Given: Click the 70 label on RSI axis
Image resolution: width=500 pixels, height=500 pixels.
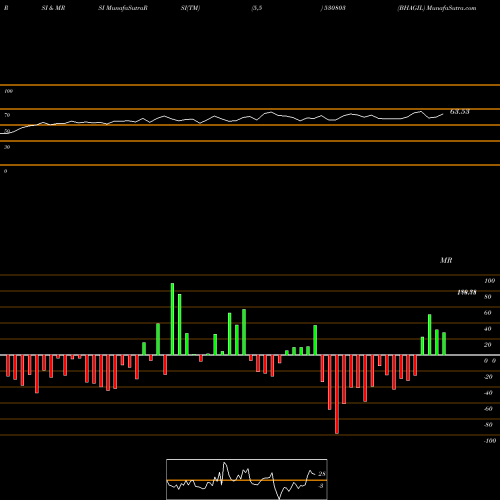Looking at the screenshot, I should (7, 115).
